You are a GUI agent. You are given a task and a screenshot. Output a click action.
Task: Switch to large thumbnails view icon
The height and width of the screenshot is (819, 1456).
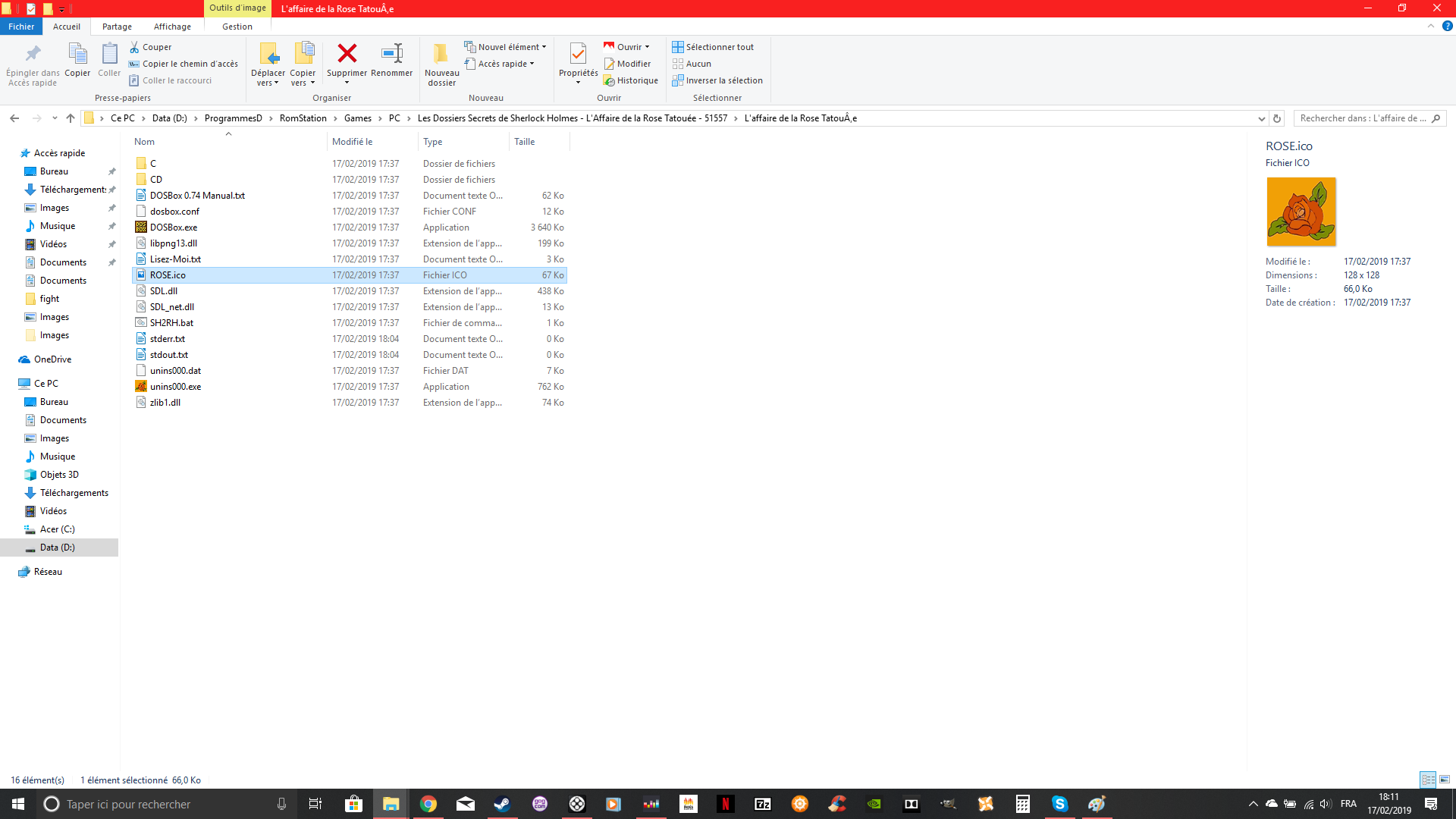click(1445, 780)
